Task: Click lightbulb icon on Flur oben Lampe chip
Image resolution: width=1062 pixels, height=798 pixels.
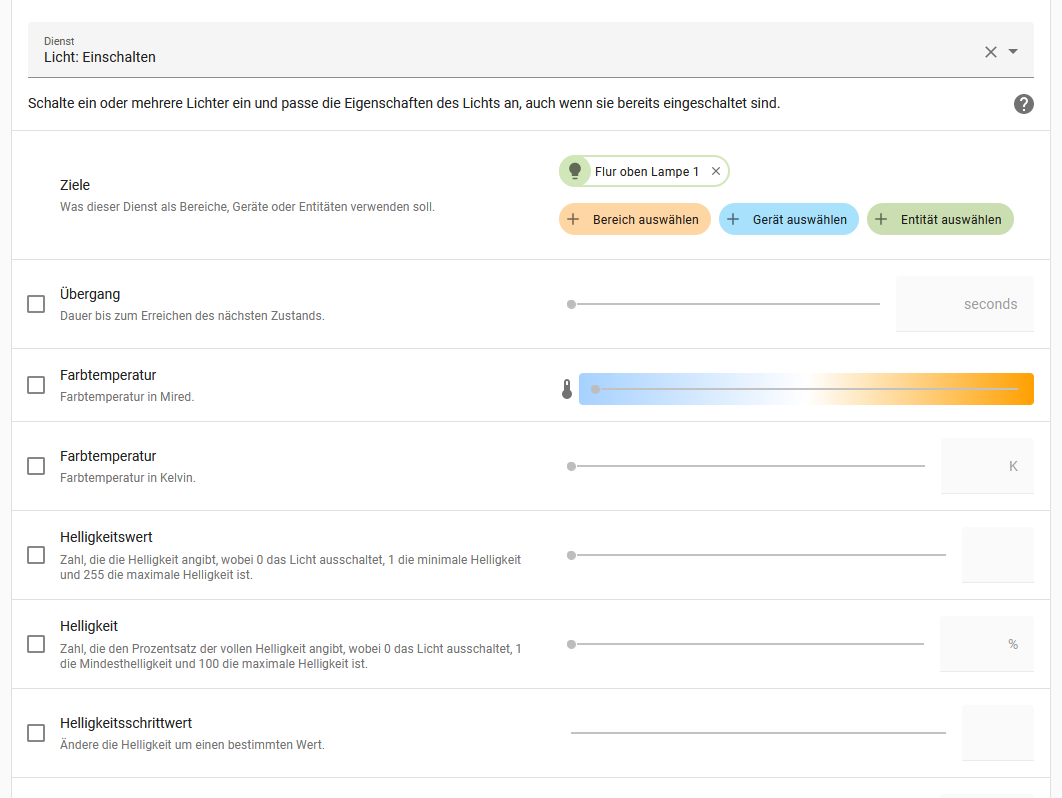Action: click(575, 171)
